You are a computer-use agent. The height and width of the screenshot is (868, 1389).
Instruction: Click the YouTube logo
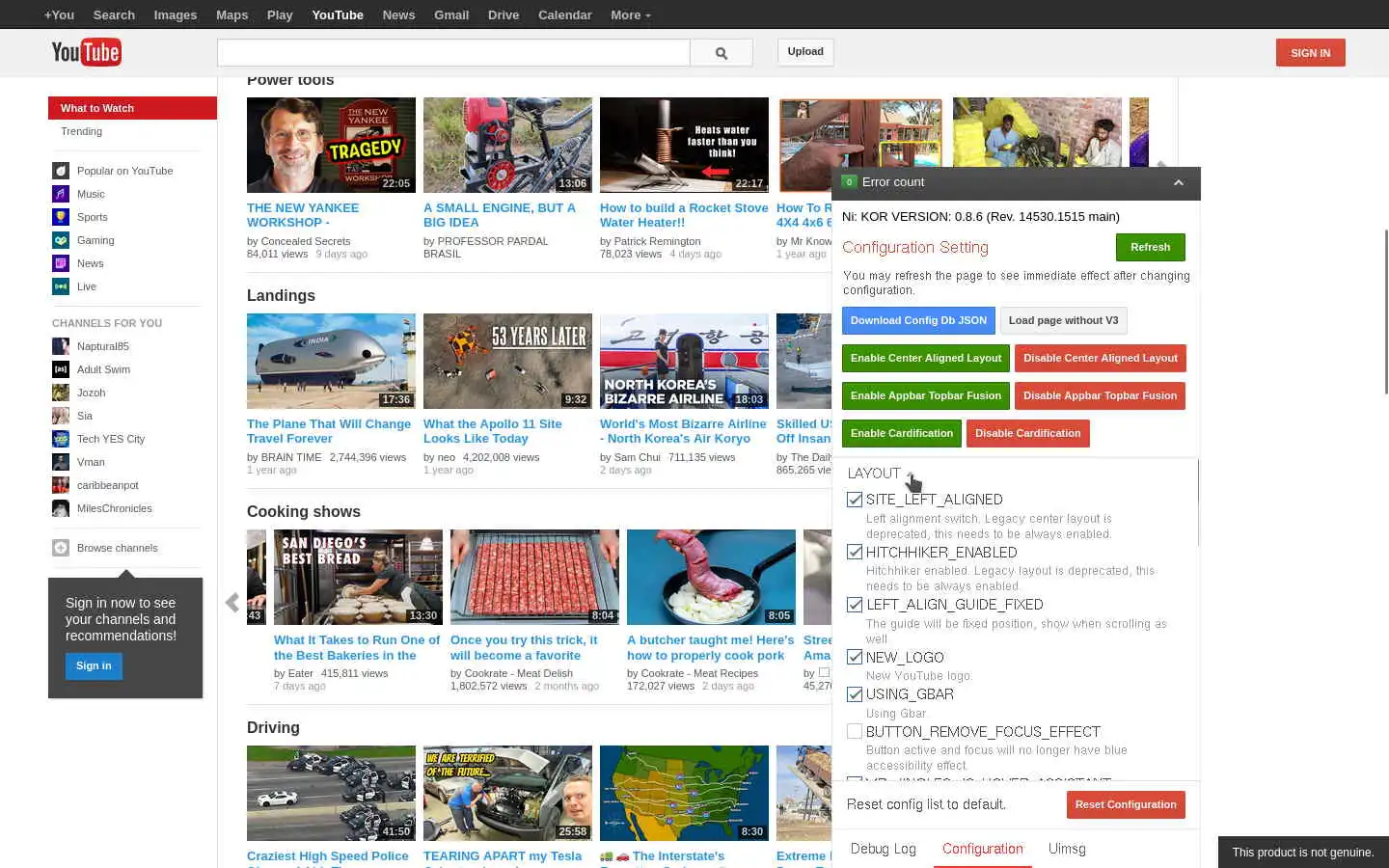click(x=86, y=52)
